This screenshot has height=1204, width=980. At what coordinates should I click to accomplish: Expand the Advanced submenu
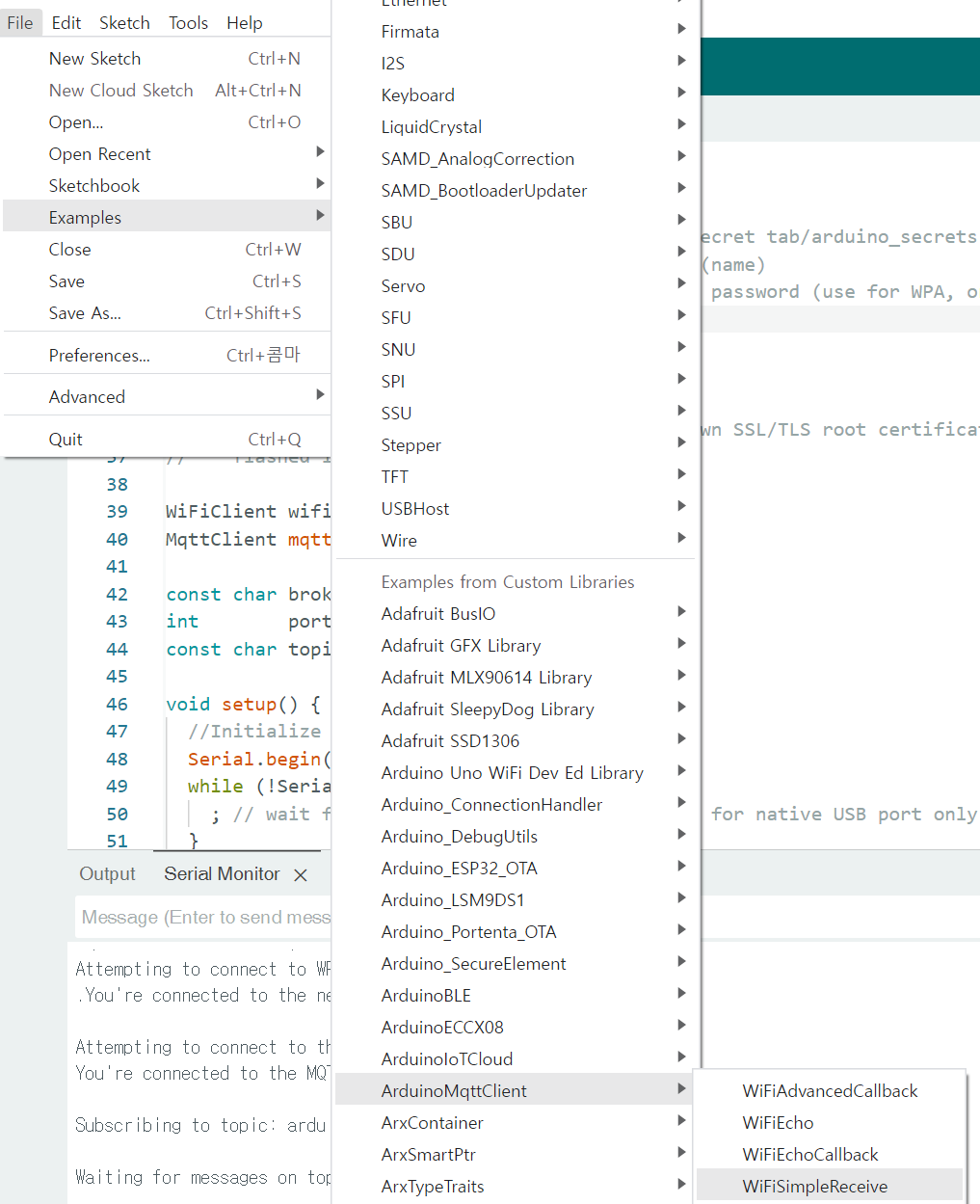tap(167, 397)
